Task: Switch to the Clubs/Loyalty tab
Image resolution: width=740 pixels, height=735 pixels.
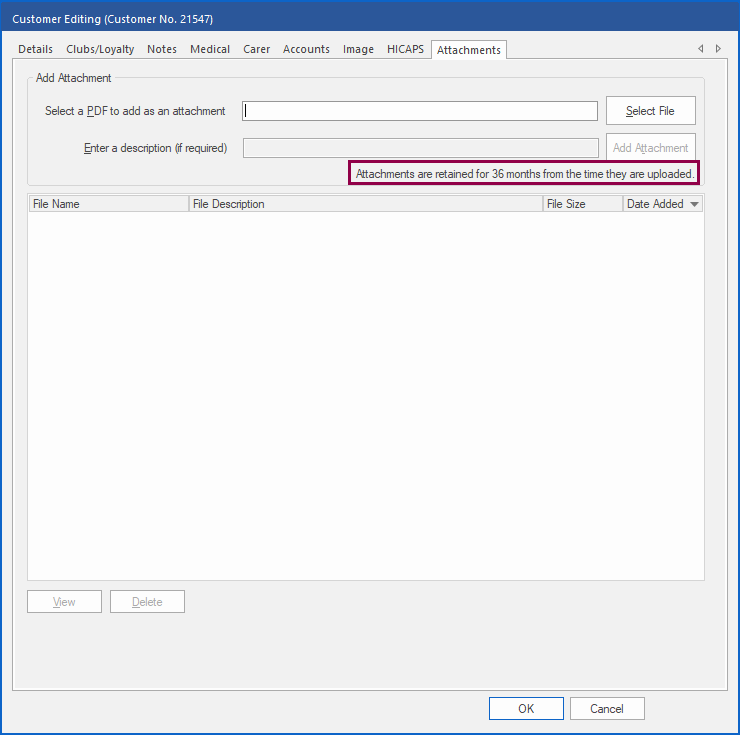Action: click(100, 49)
